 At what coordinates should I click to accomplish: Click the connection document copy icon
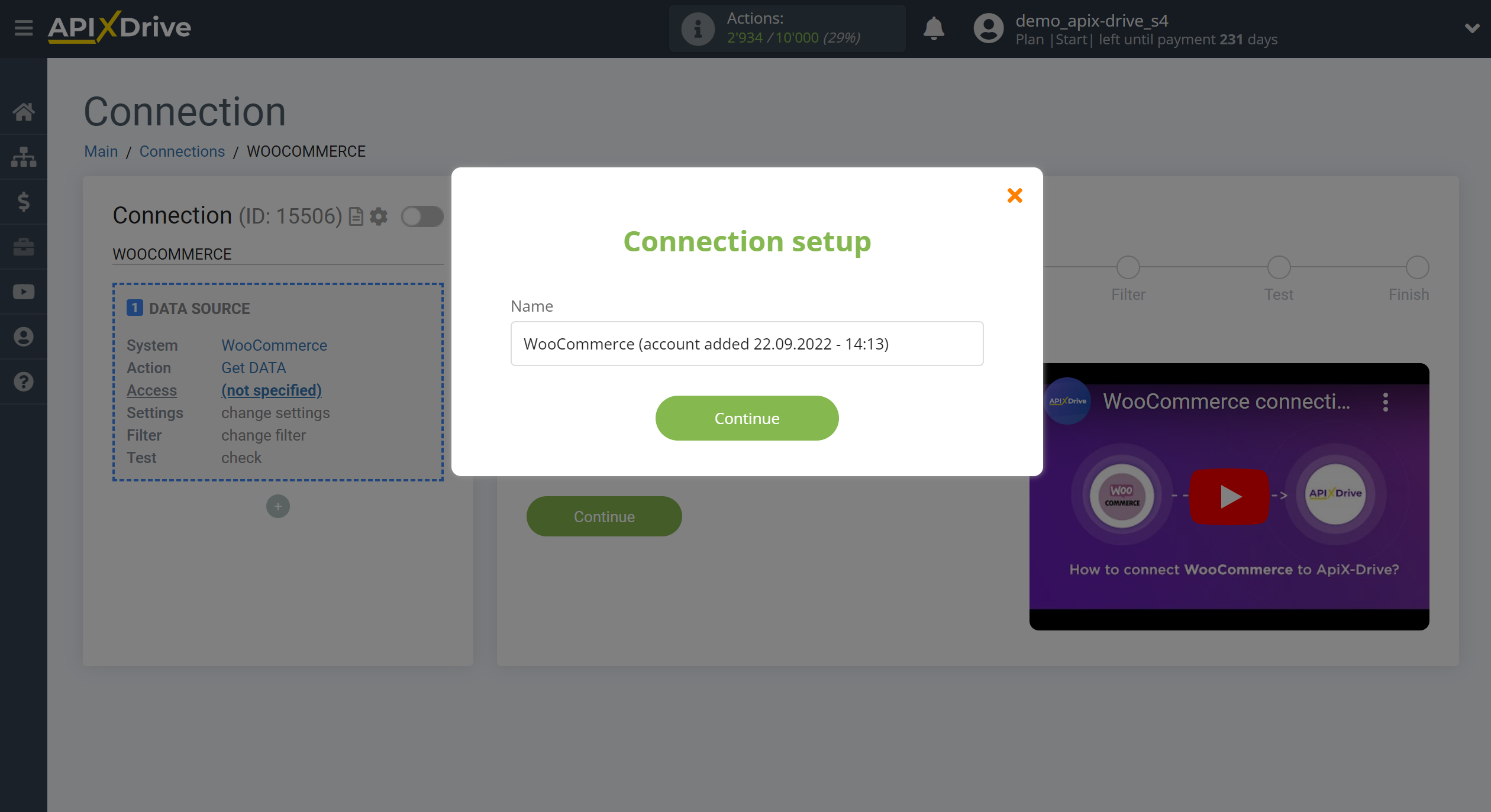pyautogui.click(x=356, y=216)
